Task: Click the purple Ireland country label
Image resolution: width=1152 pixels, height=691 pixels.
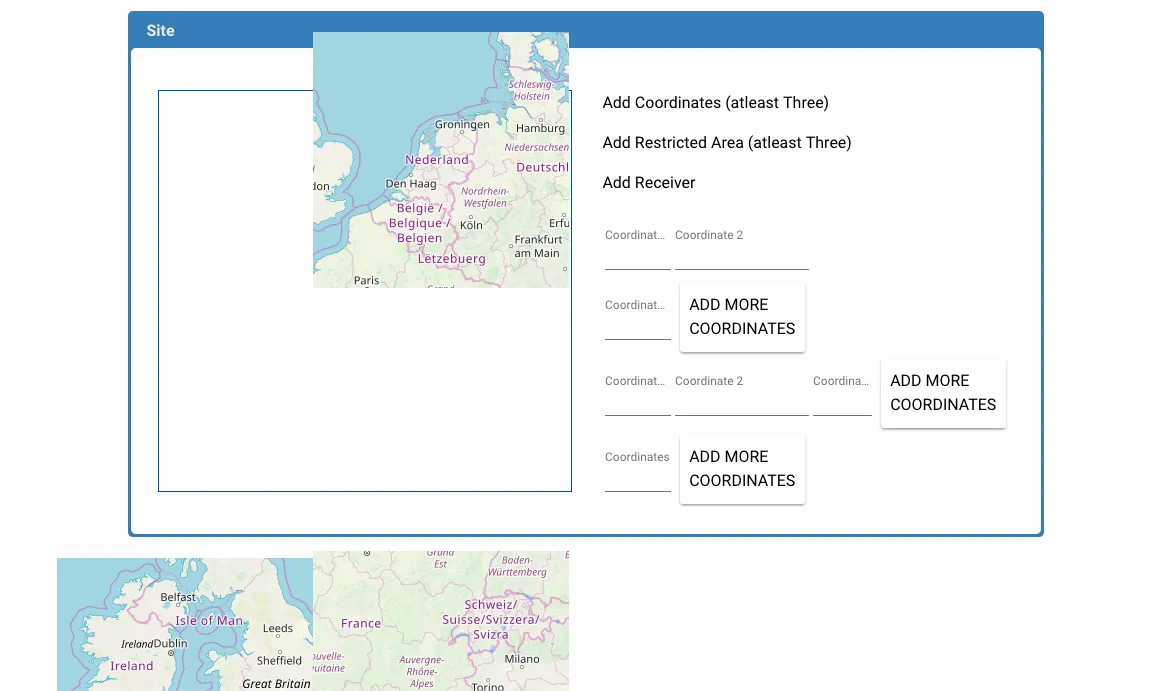Action: [132, 666]
